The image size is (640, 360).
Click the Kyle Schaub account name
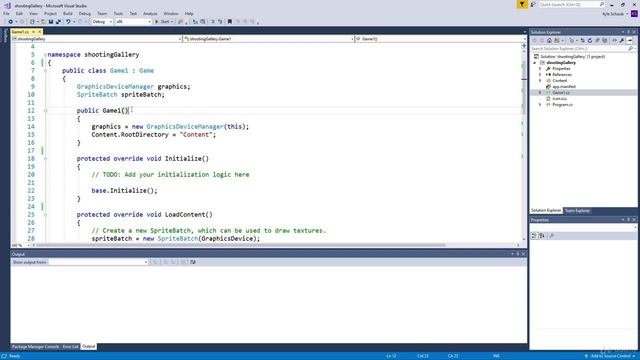pos(613,14)
